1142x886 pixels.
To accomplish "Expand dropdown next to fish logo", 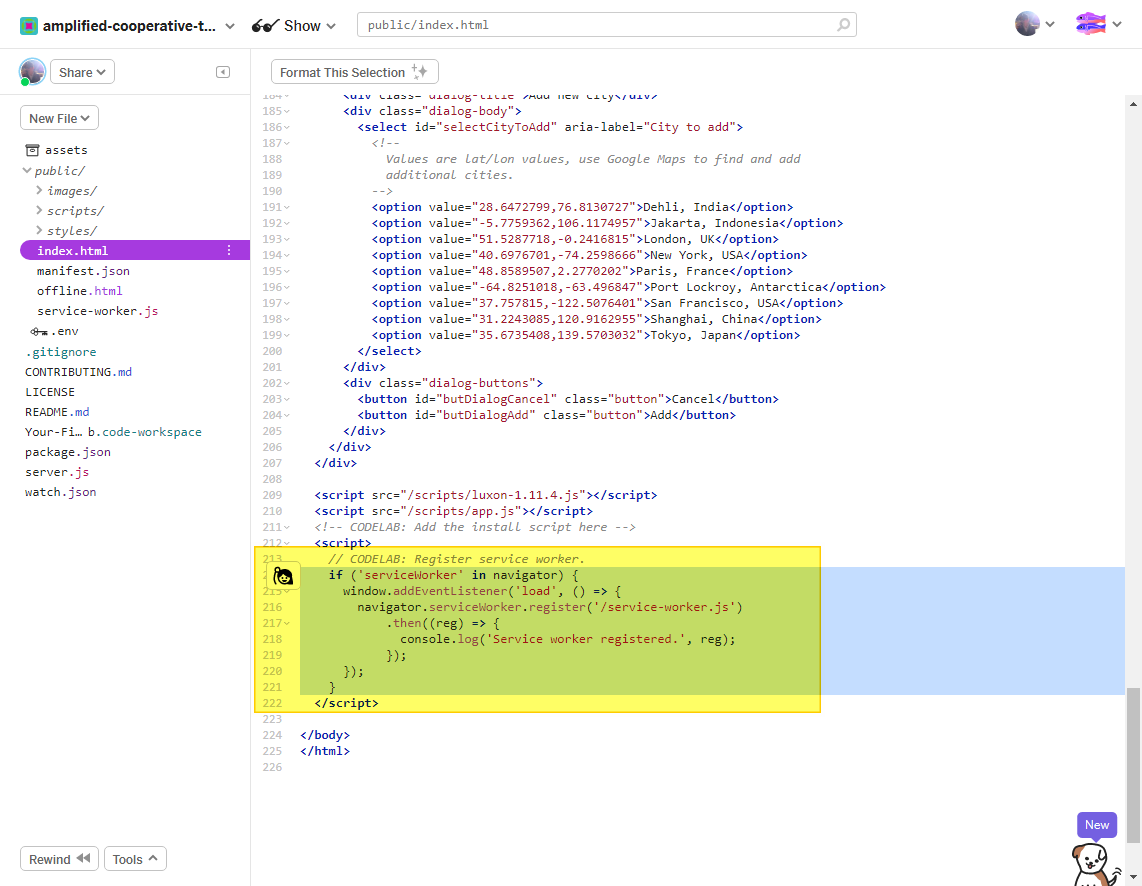I will [x=1117, y=25].
